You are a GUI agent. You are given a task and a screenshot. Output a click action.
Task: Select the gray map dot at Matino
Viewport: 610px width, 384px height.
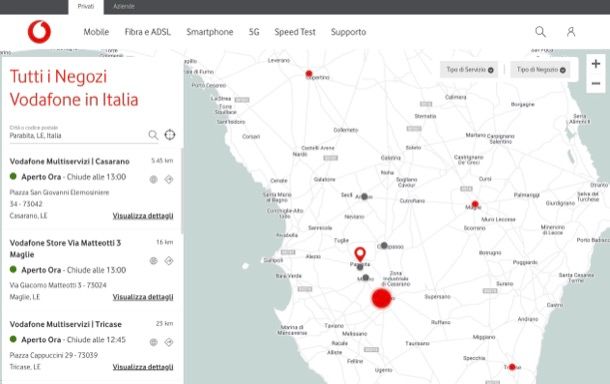click(x=365, y=277)
